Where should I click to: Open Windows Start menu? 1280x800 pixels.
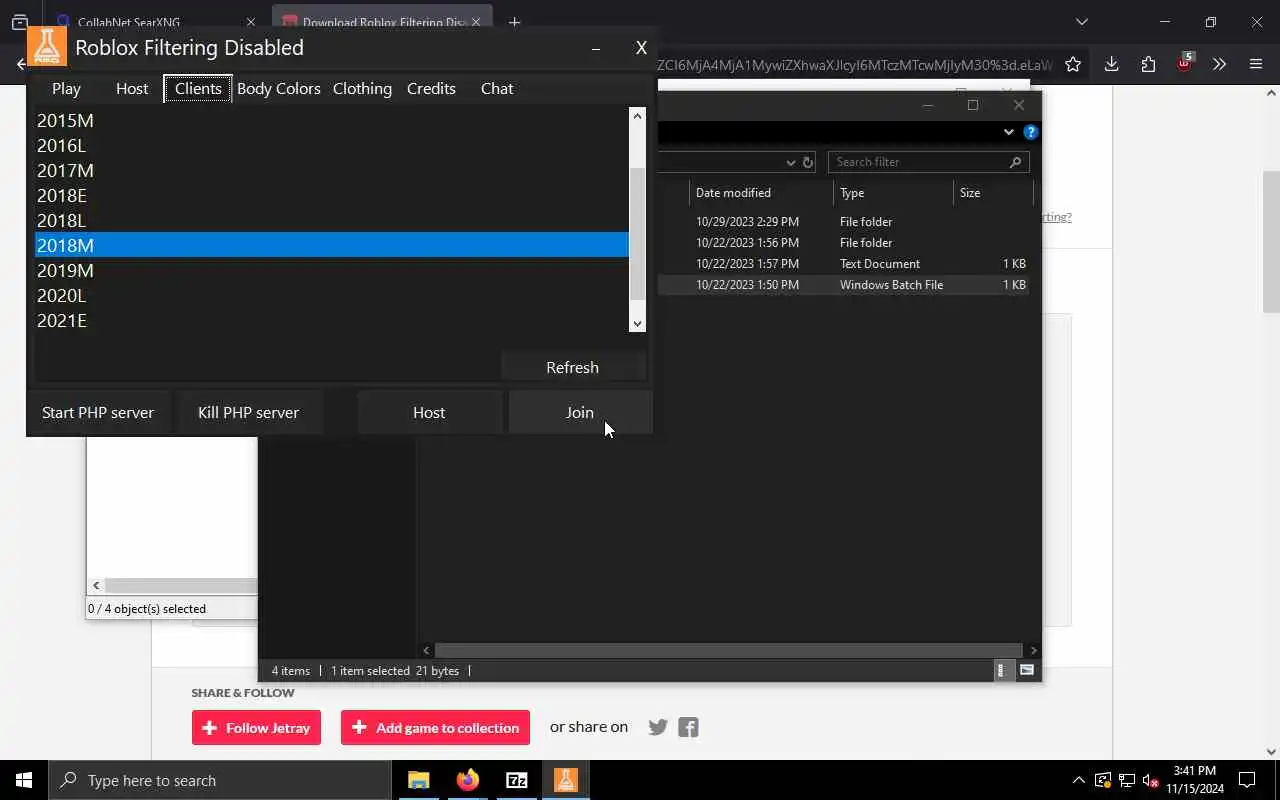point(24,780)
